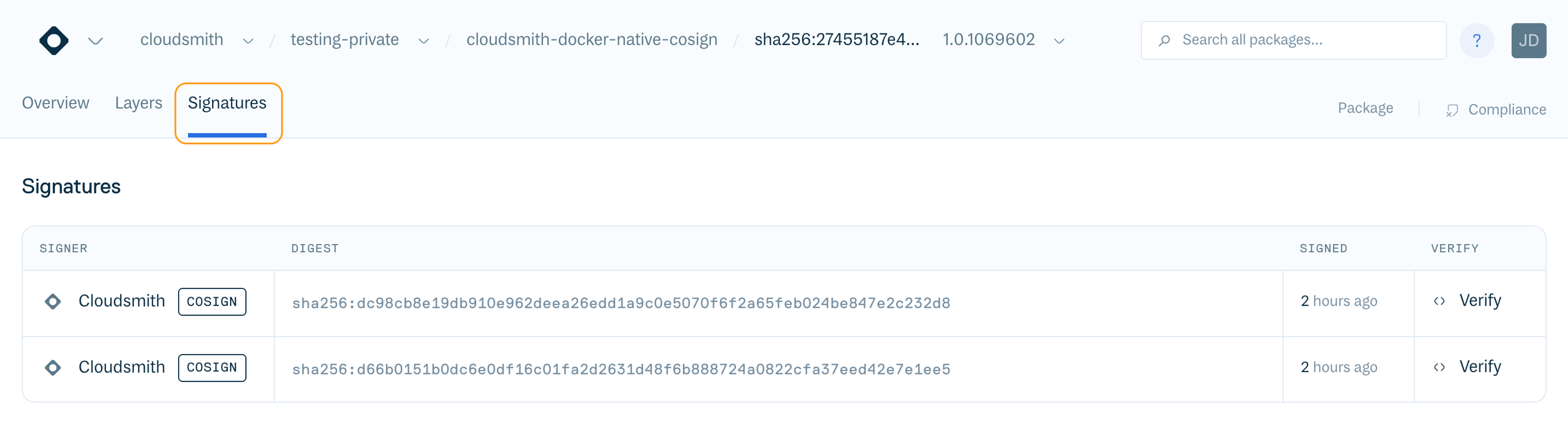1568x443 pixels.
Task: Verify the first sha256 signature
Action: 1481,301
